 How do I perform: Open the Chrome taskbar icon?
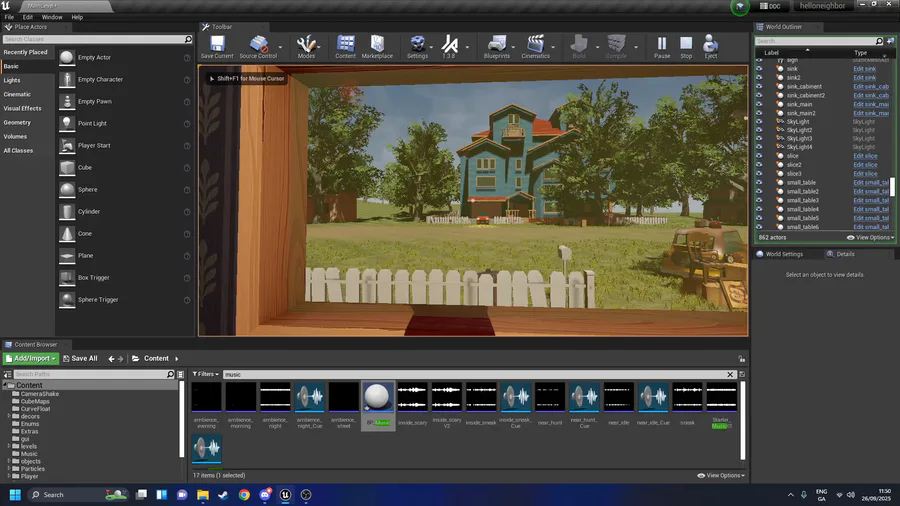[244, 495]
